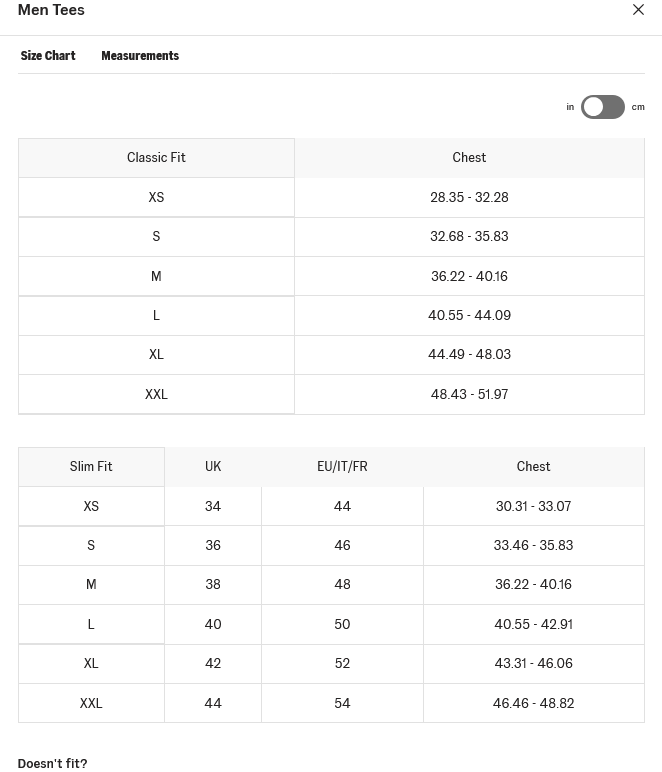Select the Classic Fit XS row
662x772 pixels.
(156, 198)
